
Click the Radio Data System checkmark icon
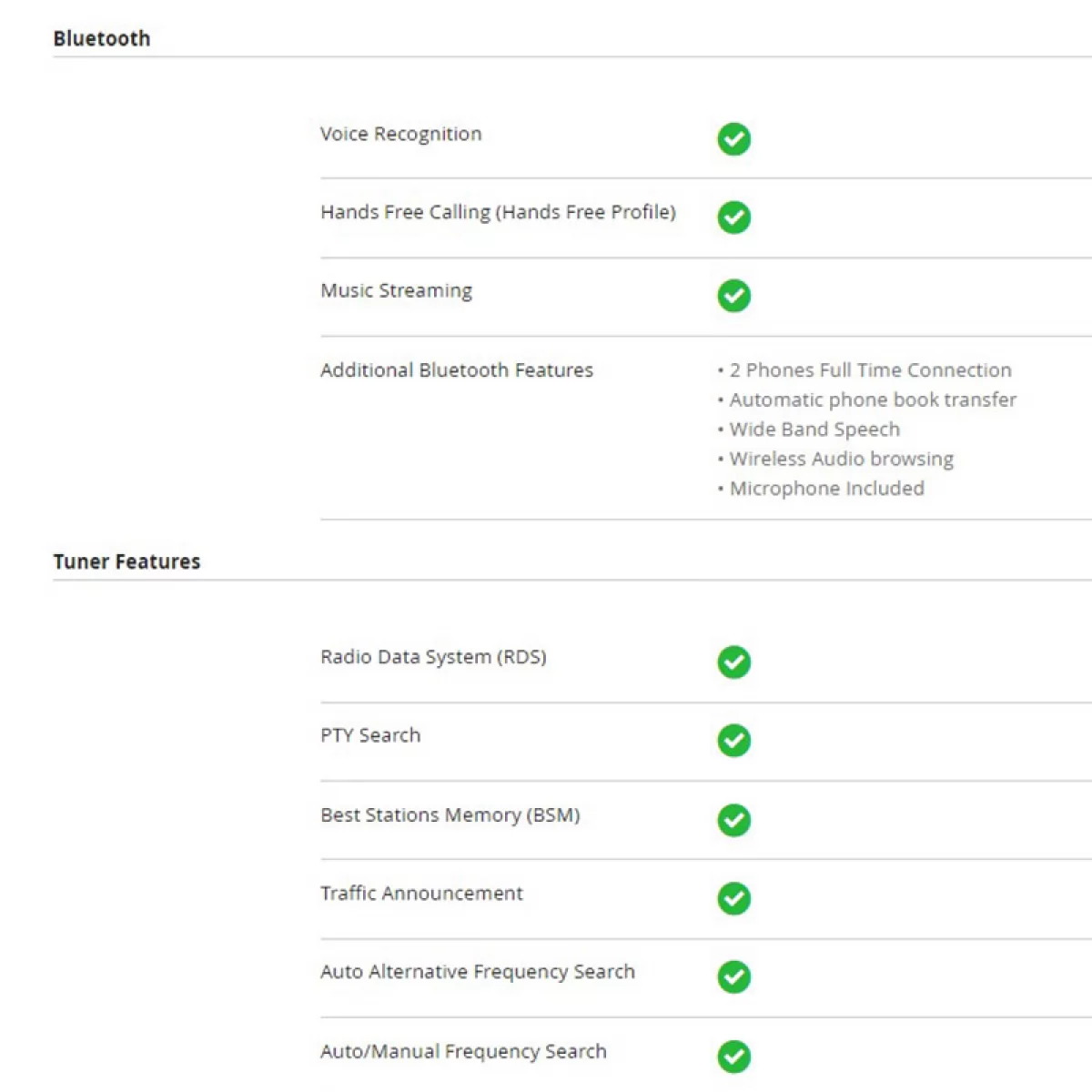[x=733, y=662]
